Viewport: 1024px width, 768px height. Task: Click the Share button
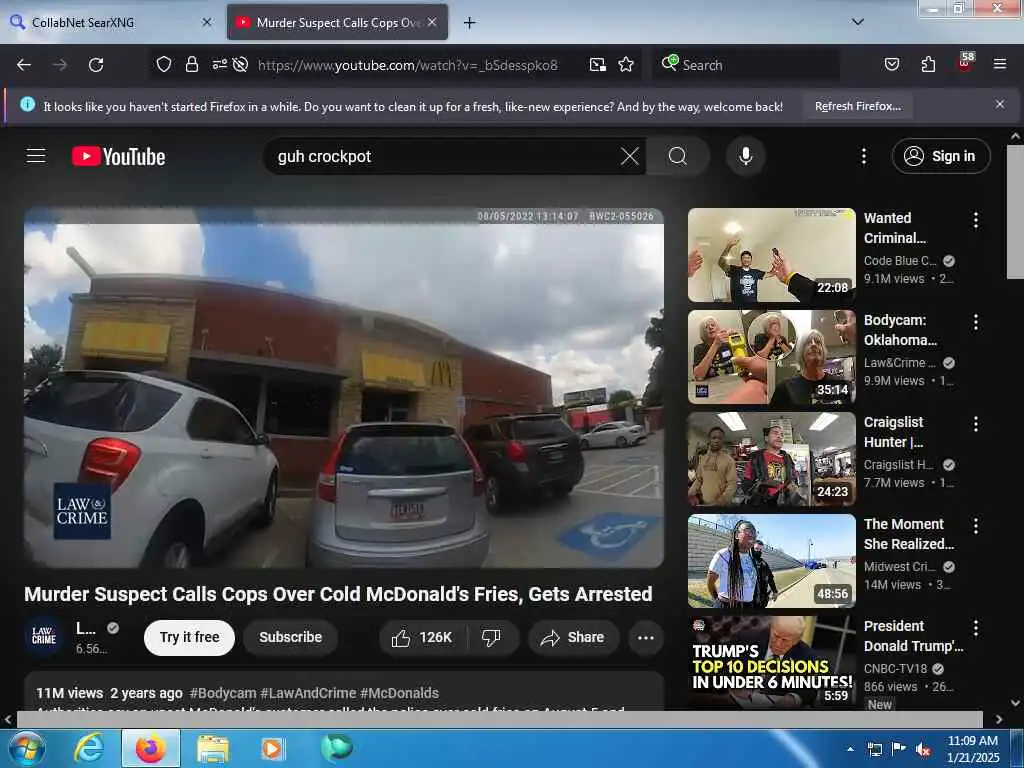pyautogui.click(x=573, y=637)
